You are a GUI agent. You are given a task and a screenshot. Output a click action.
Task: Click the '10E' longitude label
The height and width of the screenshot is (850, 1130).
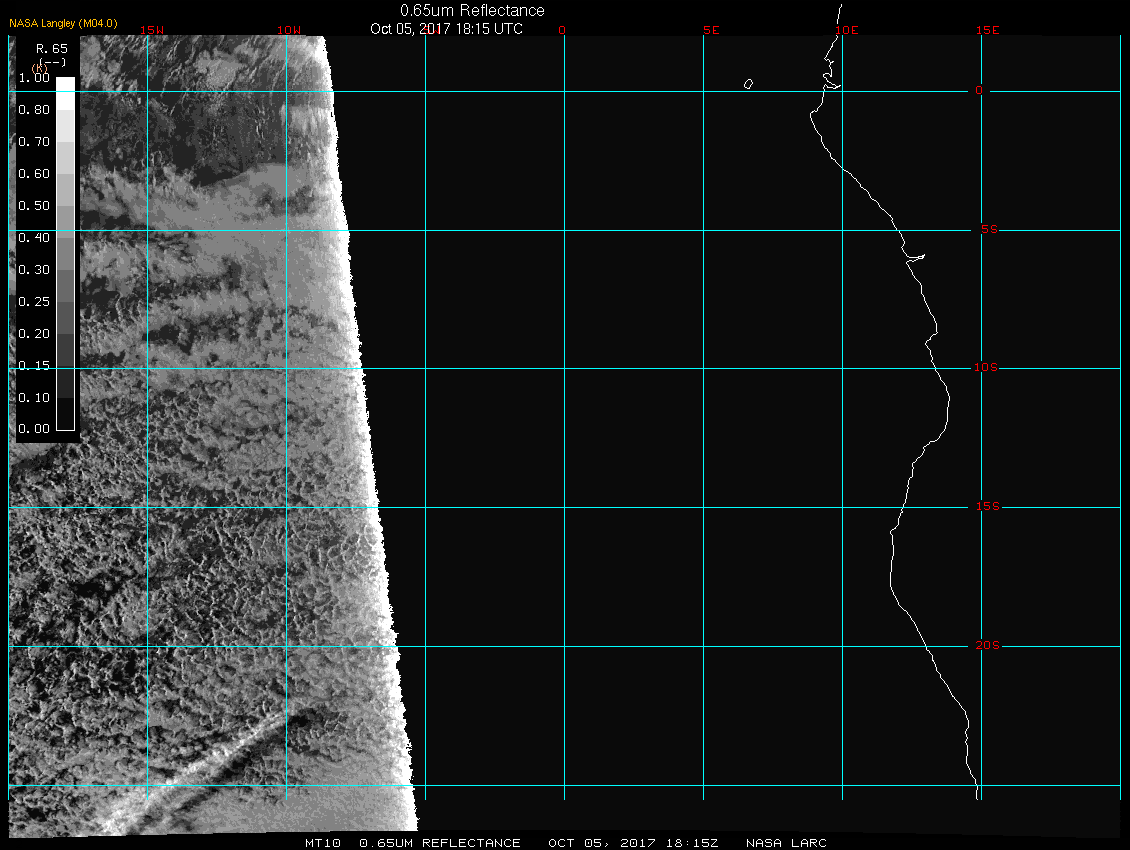click(847, 30)
